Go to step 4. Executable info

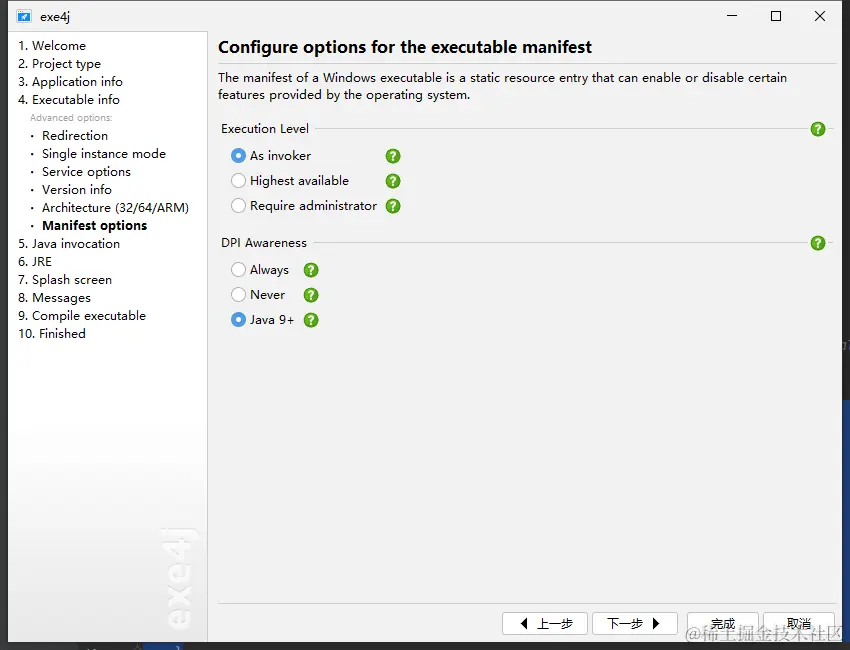click(69, 100)
